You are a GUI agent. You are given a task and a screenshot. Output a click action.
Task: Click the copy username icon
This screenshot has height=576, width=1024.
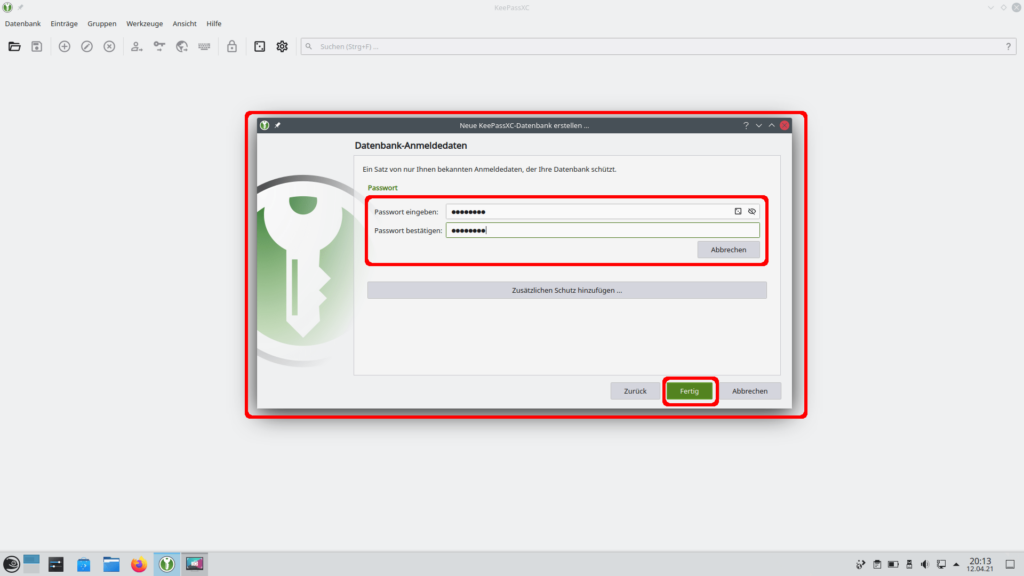point(136,46)
